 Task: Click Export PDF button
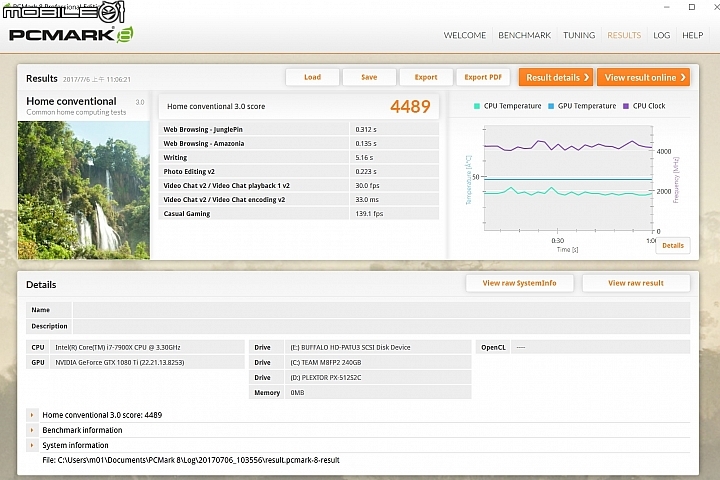coord(483,77)
